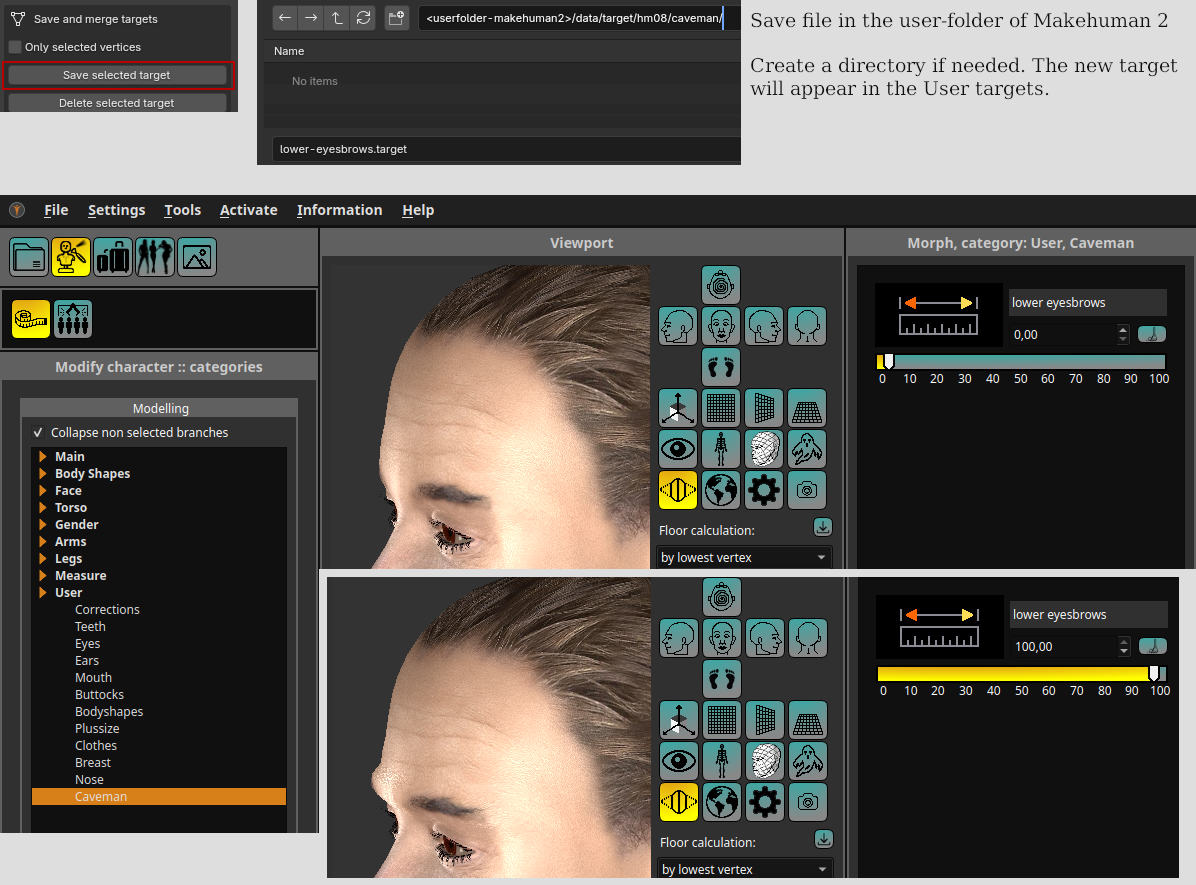Click the random character crowd icon
This screenshot has height=885, width=1196.
tap(73, 319)
